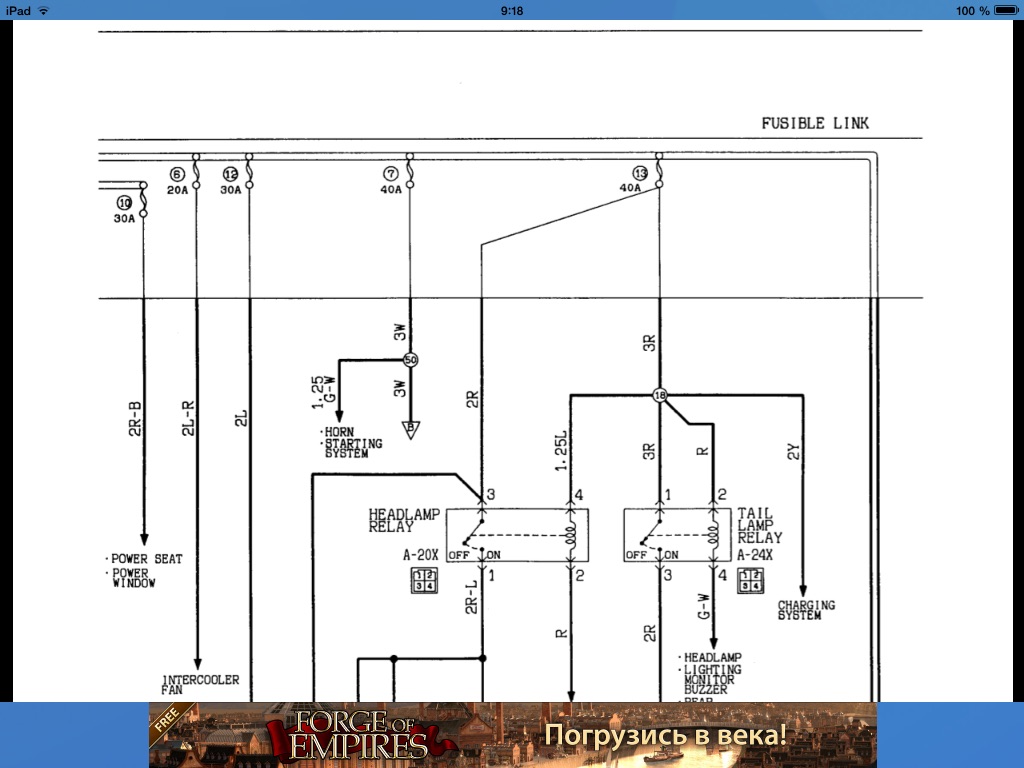Tap the triangle B connector symbol
Screen dimensions: 1024x768
(410, 430)
